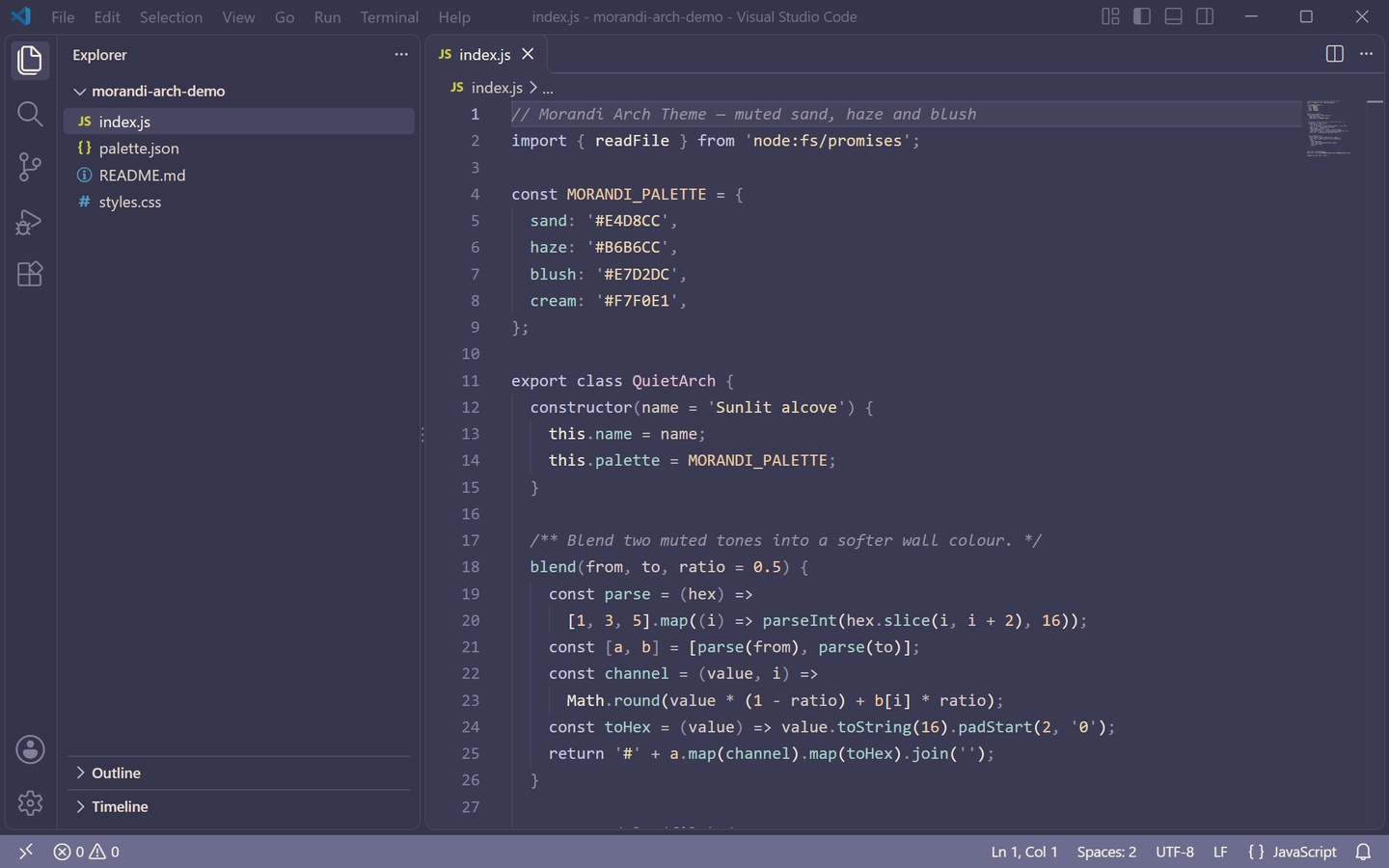Change indentation via Spaces: 2

[1106, 852]
